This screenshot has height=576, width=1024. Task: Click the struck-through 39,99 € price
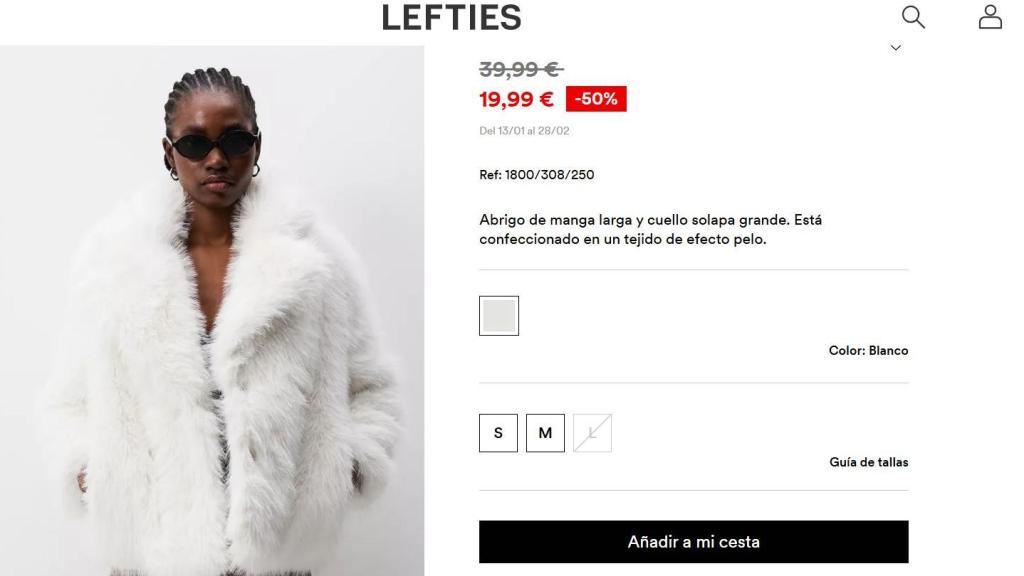(x=520, y=69)
